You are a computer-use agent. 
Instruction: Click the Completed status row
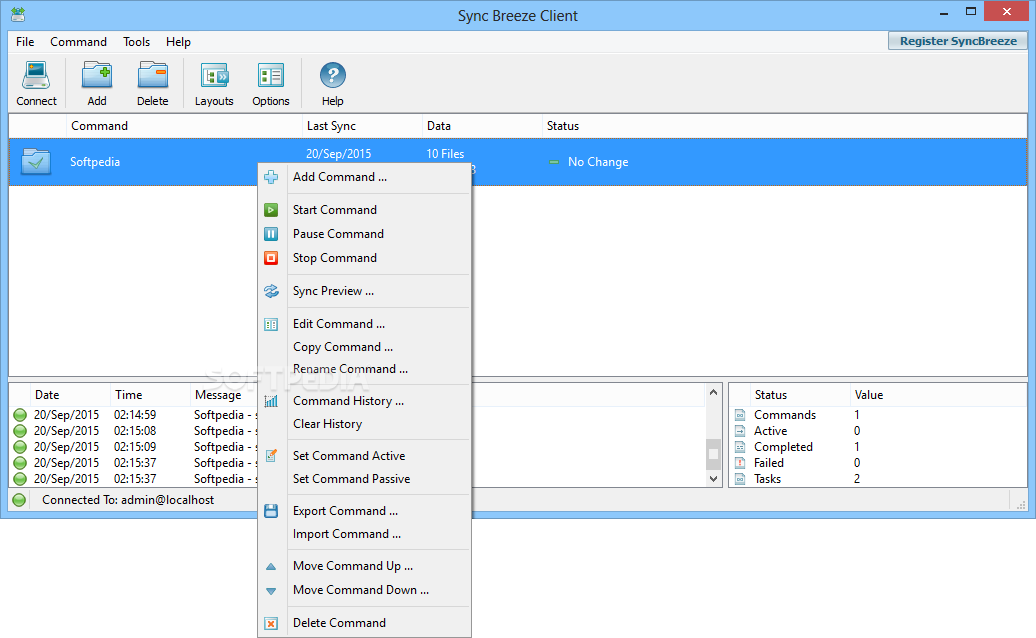(x=879, y=447)
